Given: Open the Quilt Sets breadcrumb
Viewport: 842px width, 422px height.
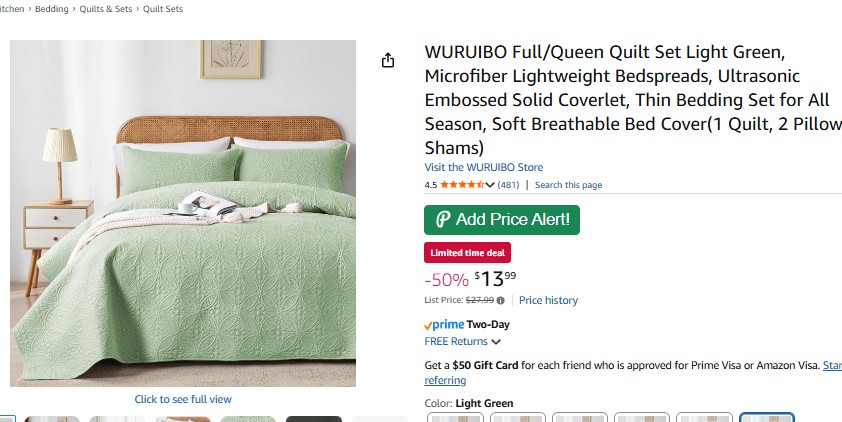Looking at the screenshot, I should (x=163, y=9).
